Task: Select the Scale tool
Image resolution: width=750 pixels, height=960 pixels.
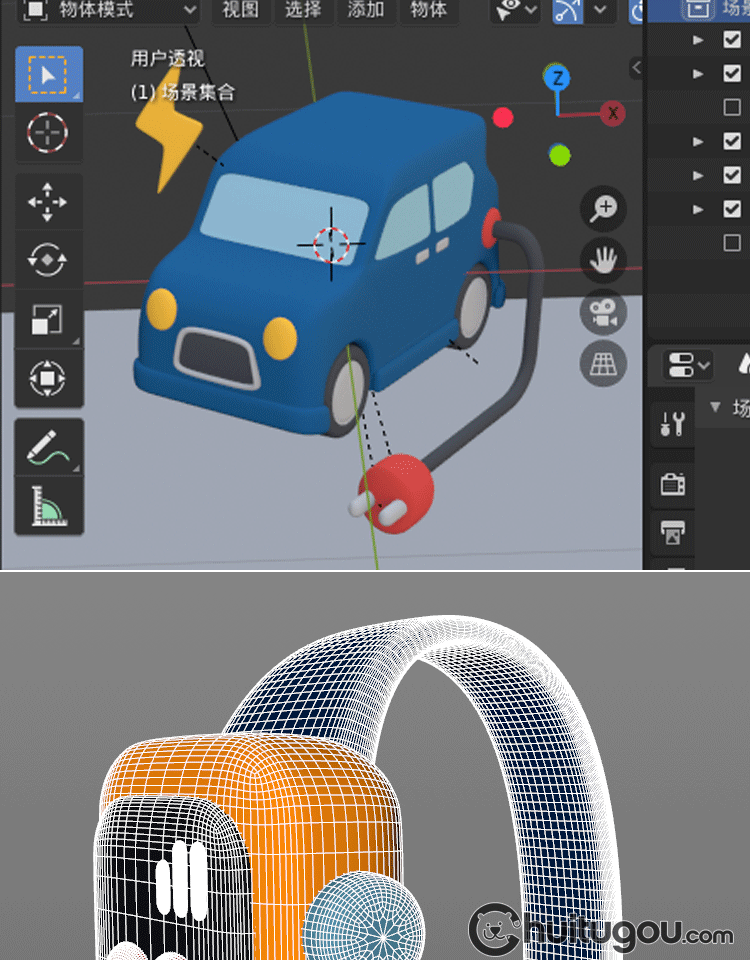Action: (x=48, y=319)
